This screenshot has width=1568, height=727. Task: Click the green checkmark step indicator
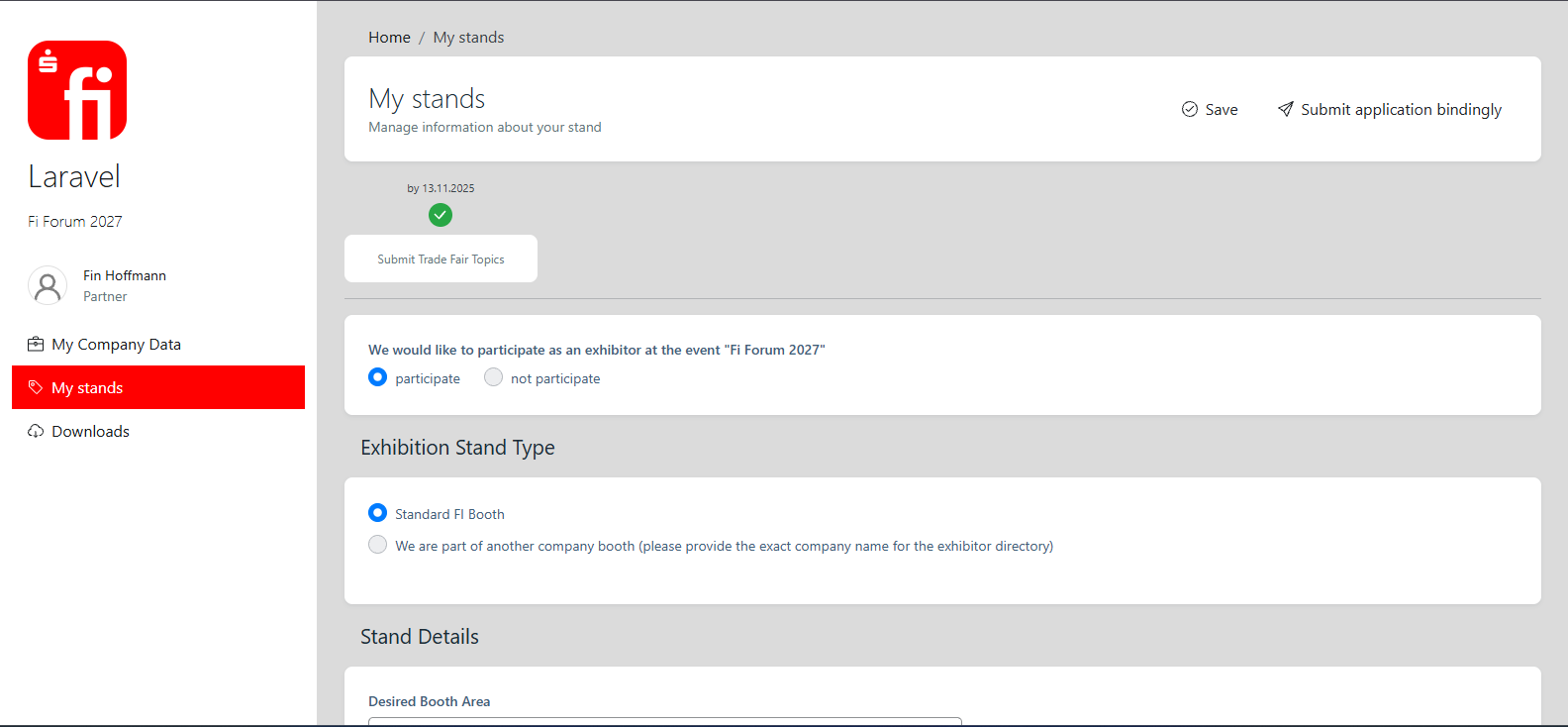tap(441, 215)
